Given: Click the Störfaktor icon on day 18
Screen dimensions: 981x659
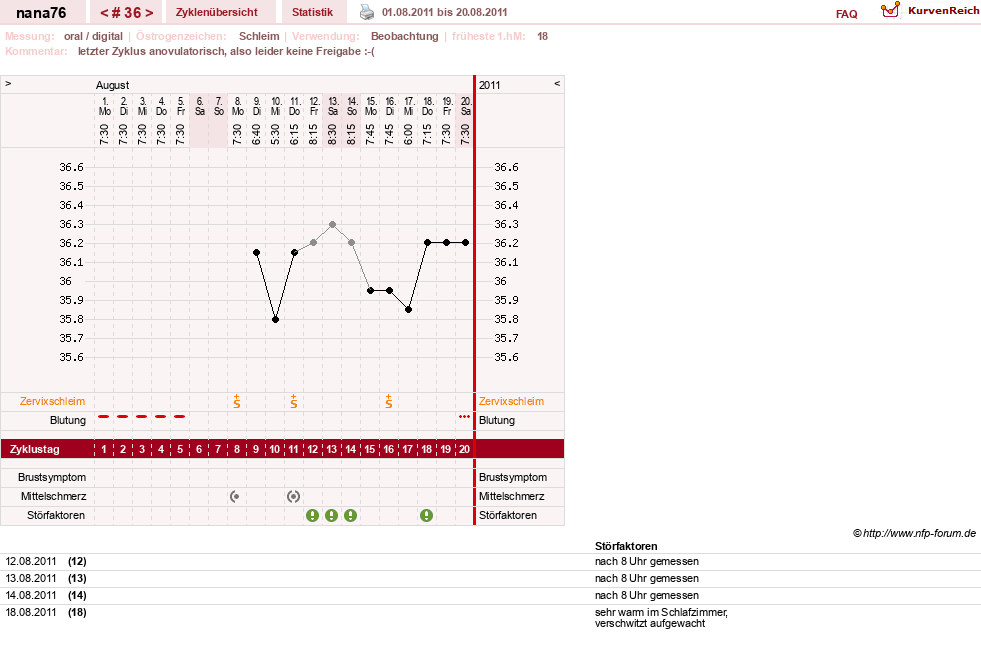Looking at the screenshot, I should pos(427,516).
